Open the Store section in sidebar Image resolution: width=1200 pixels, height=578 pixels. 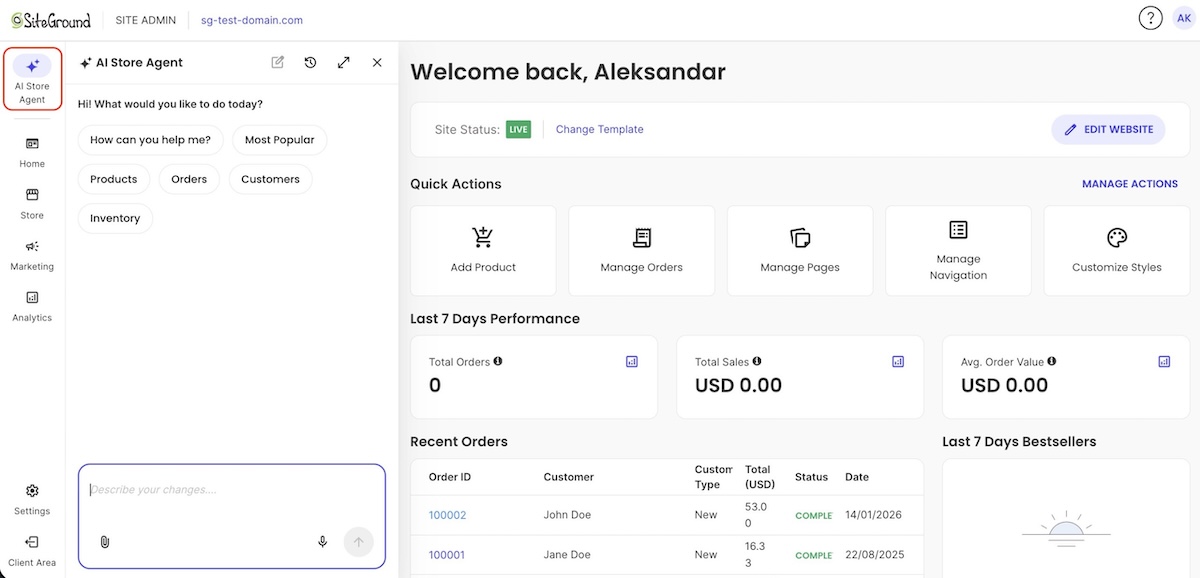click(32, 204)
